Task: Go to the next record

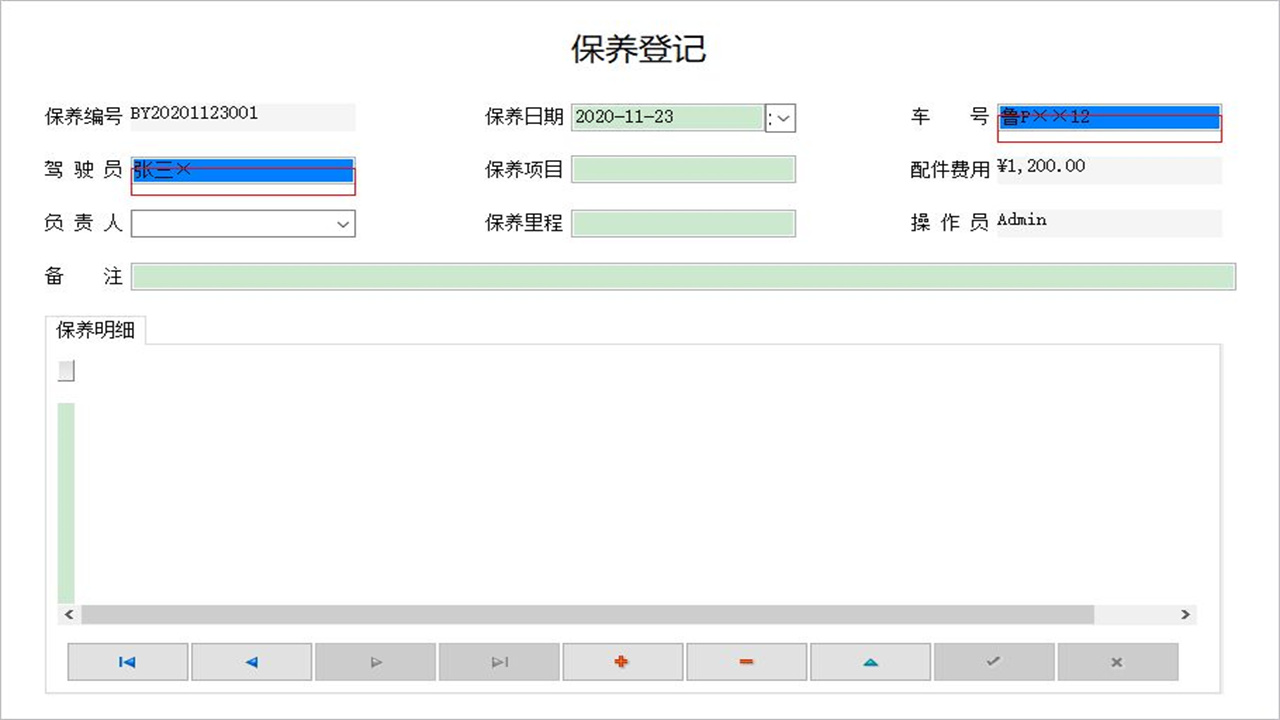Action: pyautogui.click(x=375, y=661)
